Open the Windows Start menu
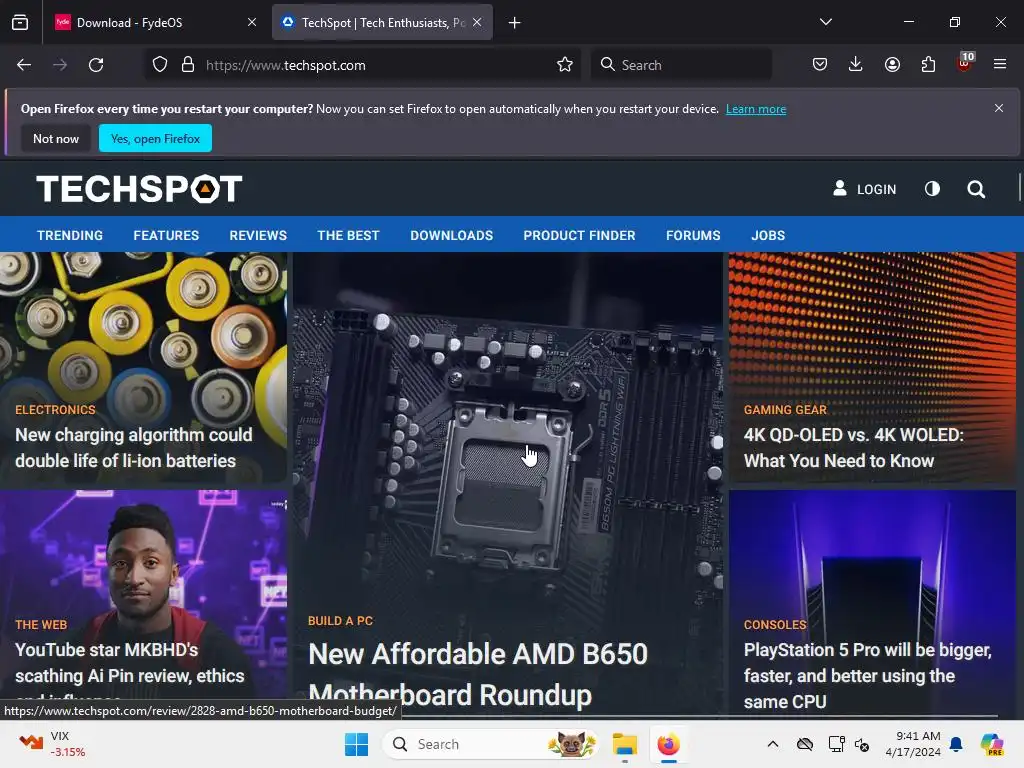 pyautogui.click(x=357, y=744)
